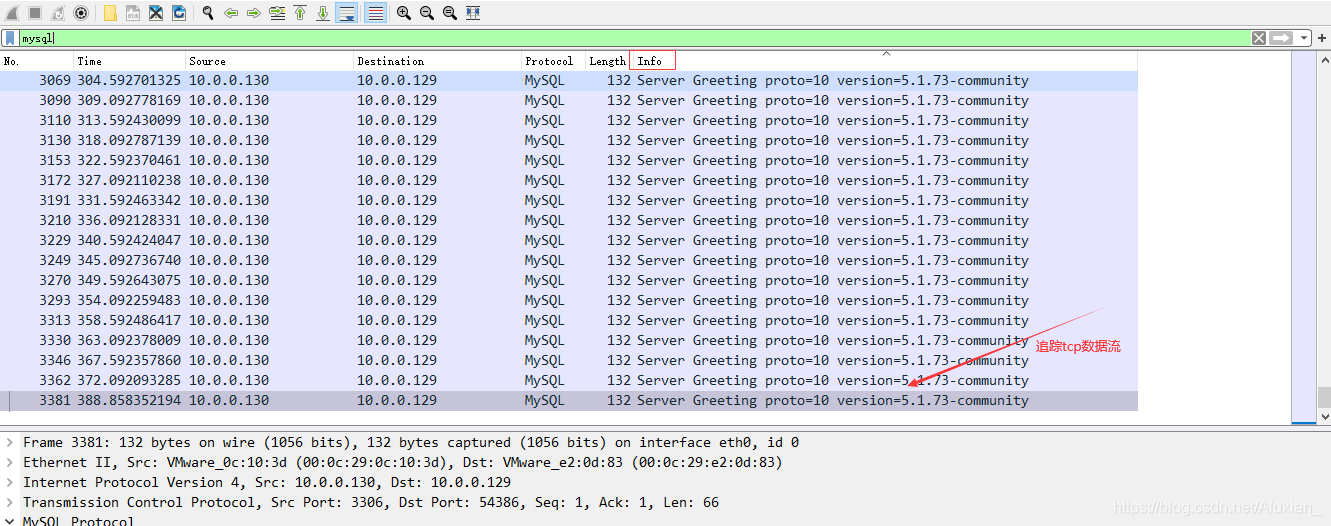Screen dimensions: 1331x526
Task: Click scrollbar down arrow in packet list
Action: 1324,417
